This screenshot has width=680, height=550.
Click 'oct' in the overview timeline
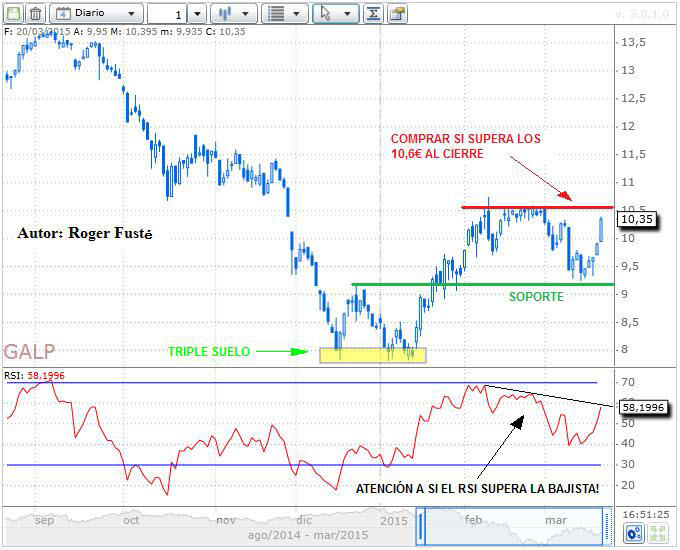click(x=132, y=521)
